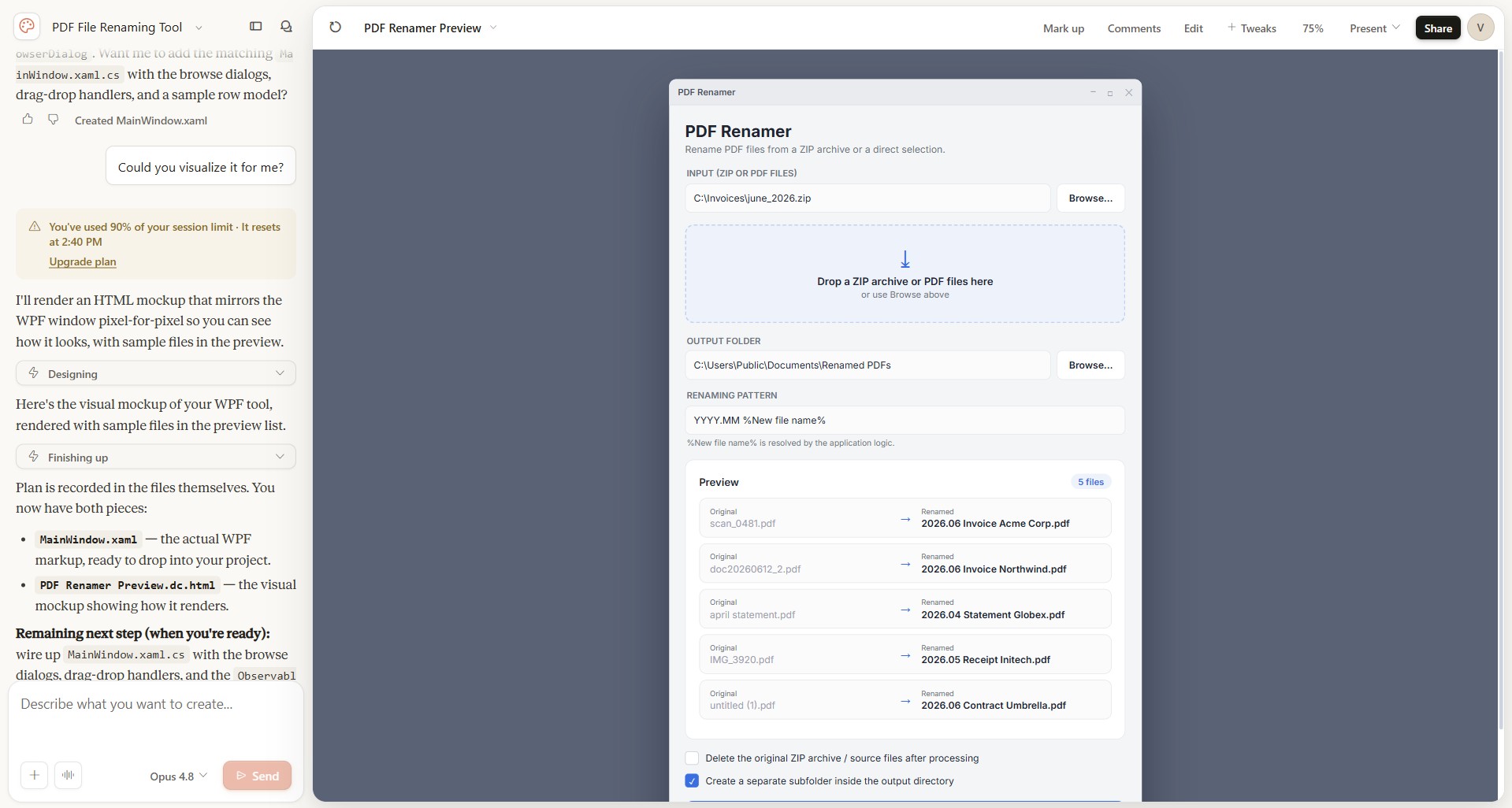
Task: Click the arrow in the IMG_3920.pdf row
Action: tap(905, 655)
